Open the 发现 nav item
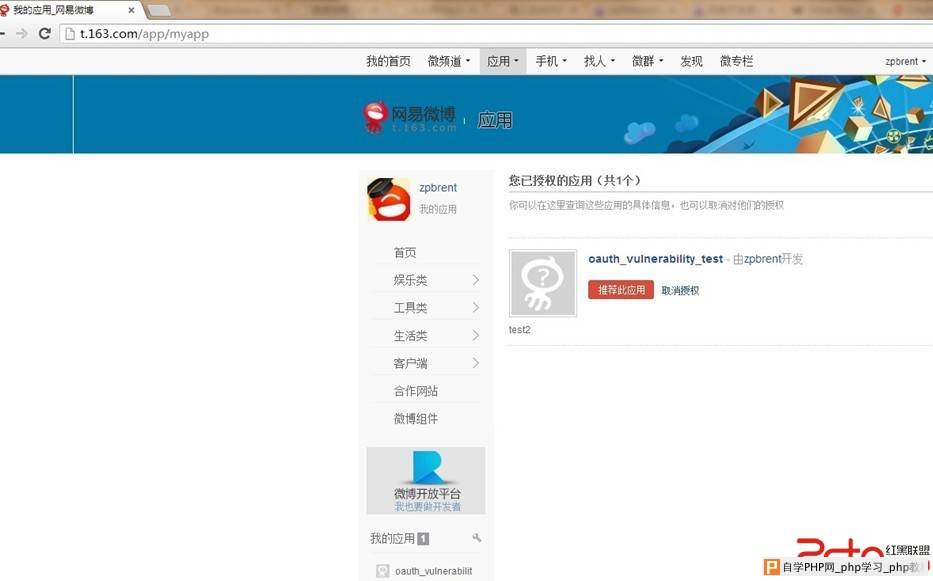 [x=691, y=61]
